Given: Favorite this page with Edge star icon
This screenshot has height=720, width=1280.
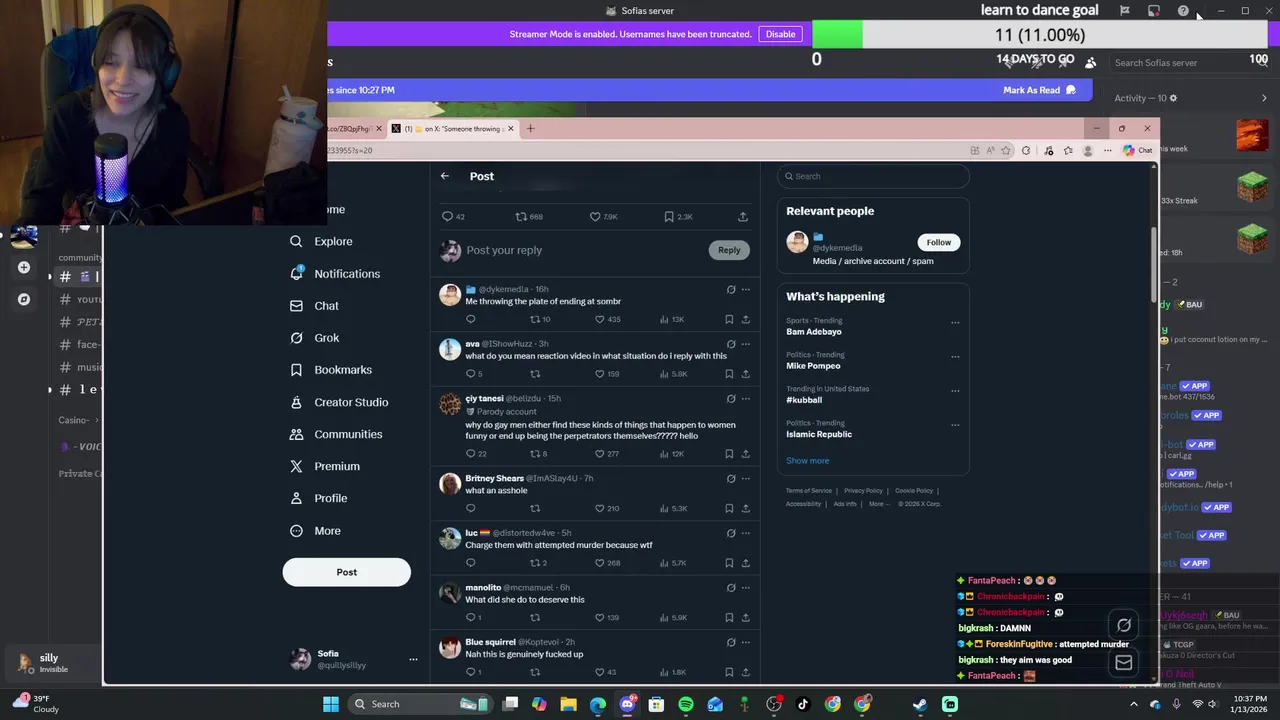Looking at the screenshot, I should [x=1007, y=150].
